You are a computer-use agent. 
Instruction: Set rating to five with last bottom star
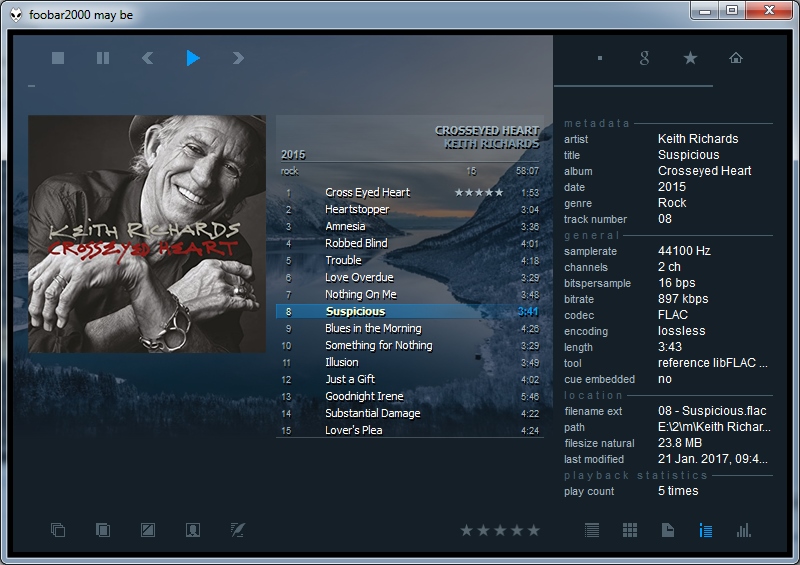(534, 530)
